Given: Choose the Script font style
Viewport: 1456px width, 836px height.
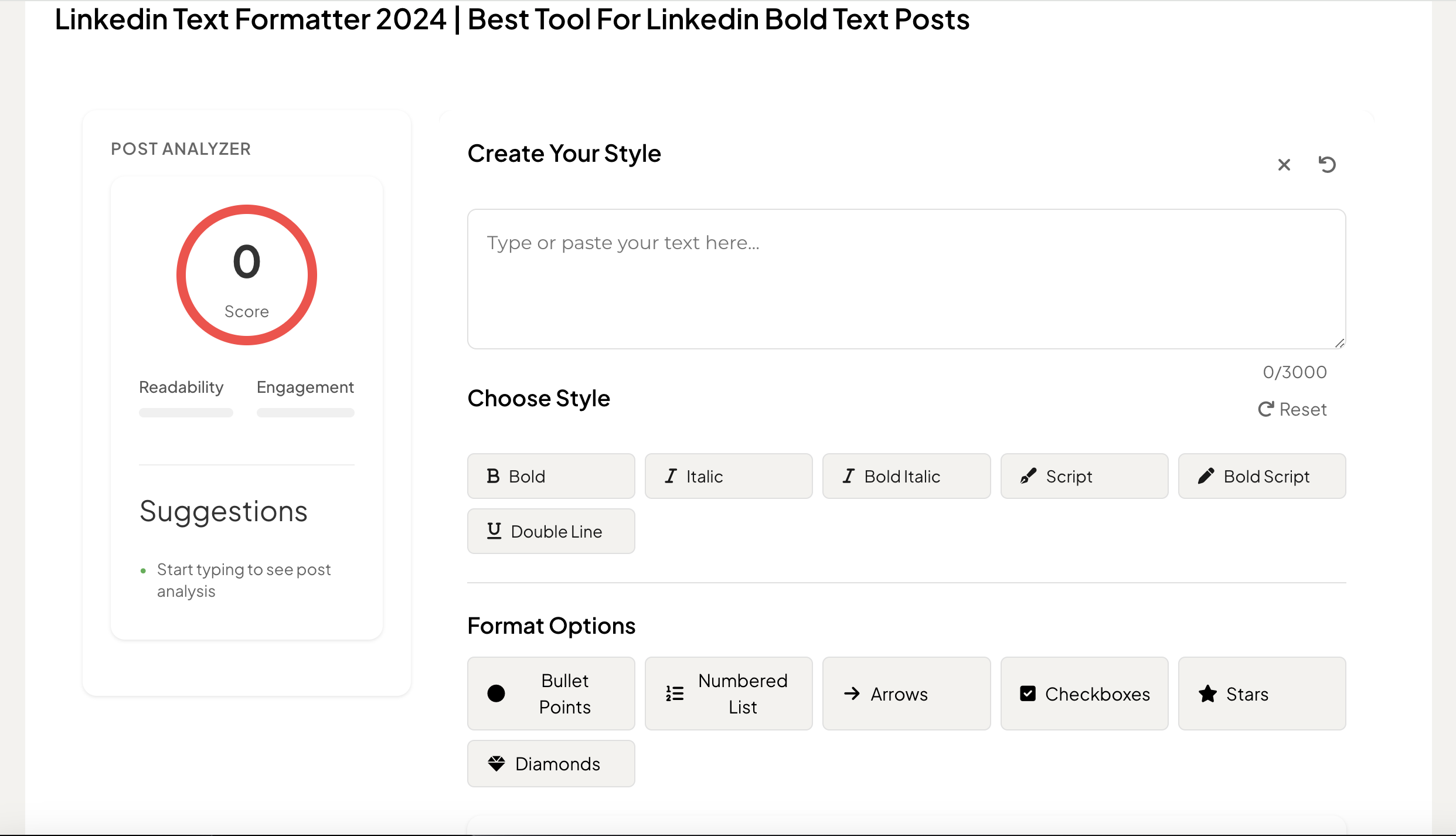Looking at the screenshot, I should [1084, 476].
